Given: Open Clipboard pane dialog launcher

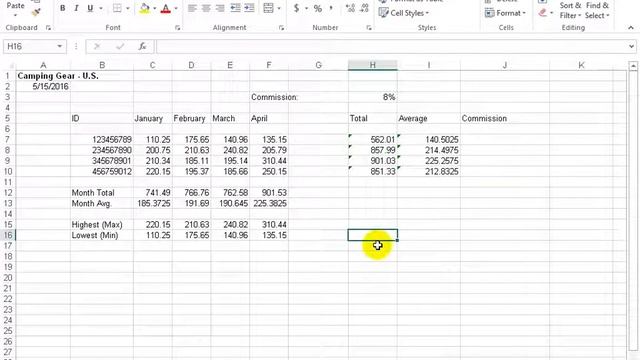Looking at the screenshot, I should (x=48, y=28).
